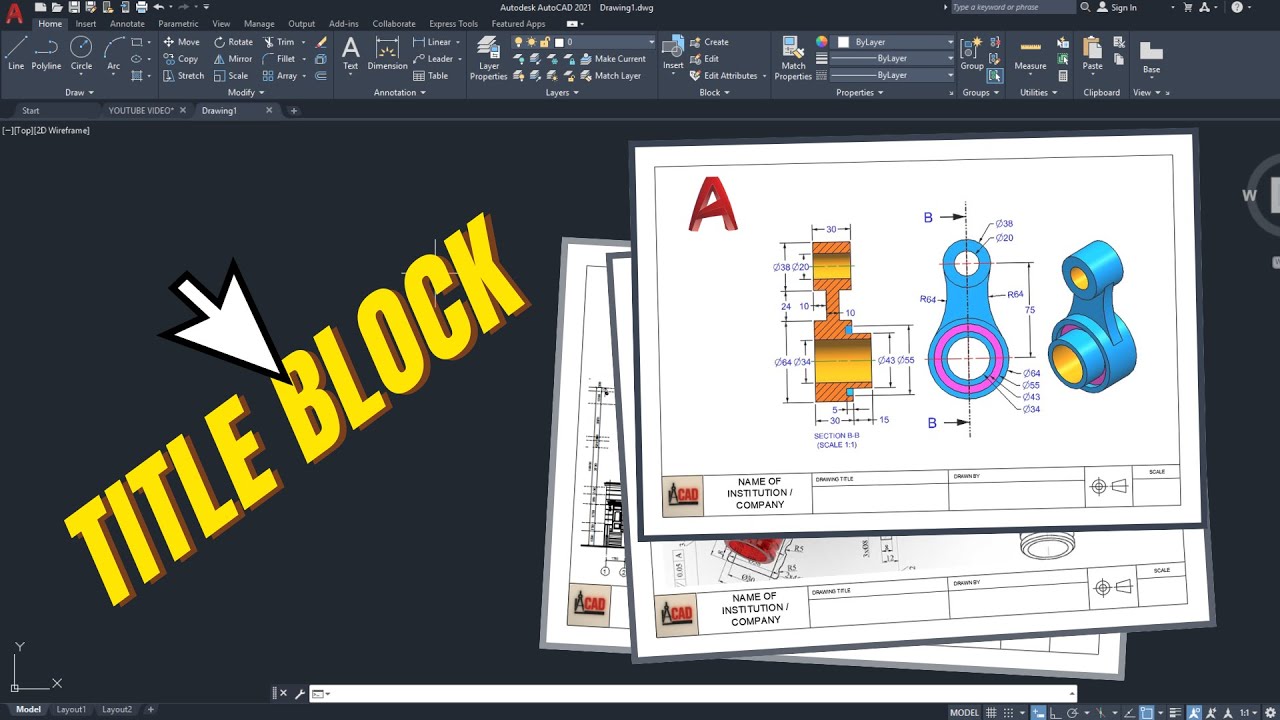
Task: Click the Create block button
Action: [x=709, y=42]
